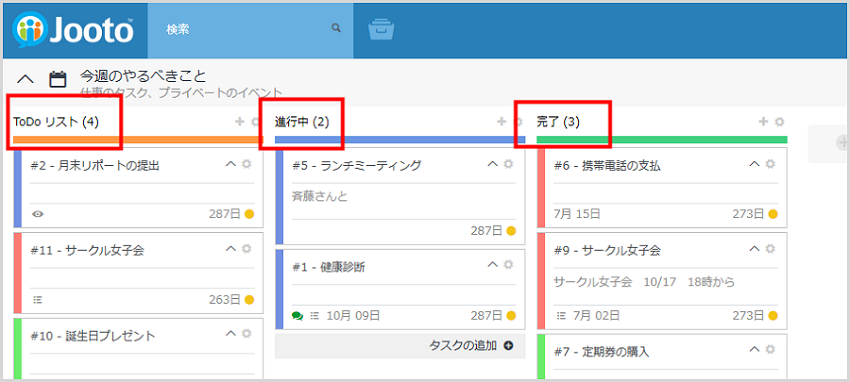Collapse the #11 サークル女子会 card

(231, 248)
